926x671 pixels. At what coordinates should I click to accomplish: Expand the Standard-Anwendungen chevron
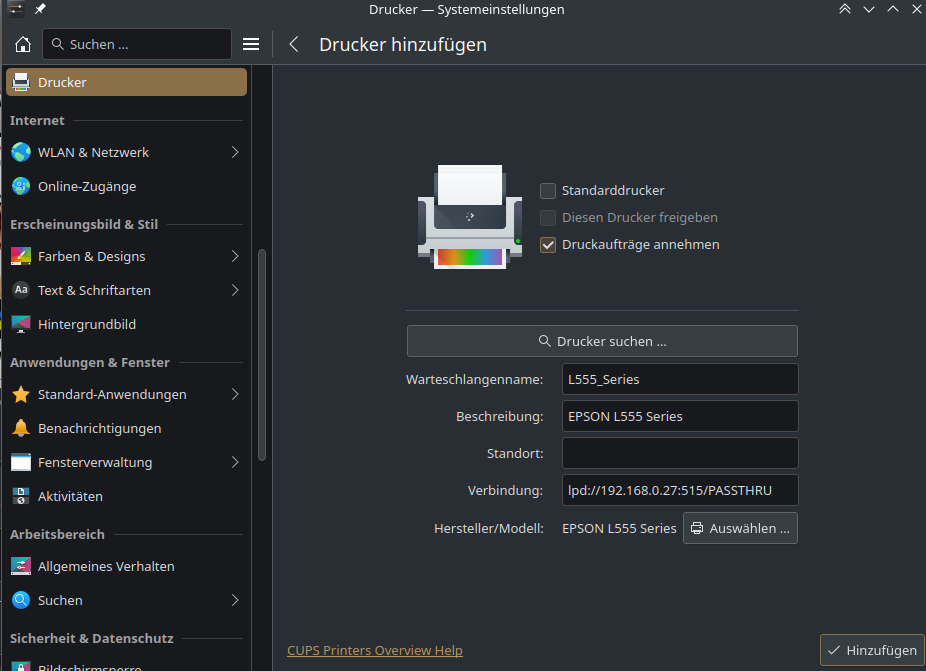[x=235, y=394]
